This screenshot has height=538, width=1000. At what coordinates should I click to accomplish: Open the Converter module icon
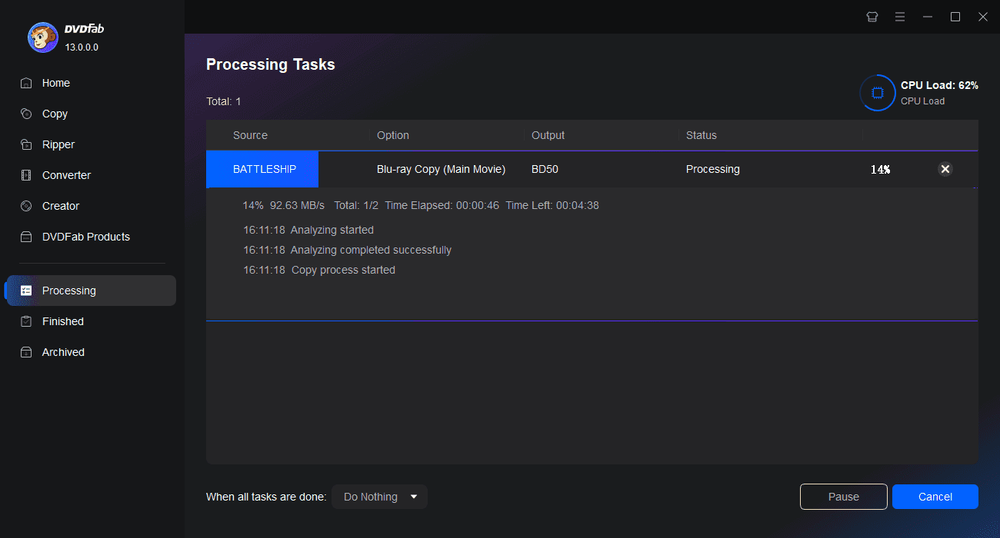(x=26, y=175)
